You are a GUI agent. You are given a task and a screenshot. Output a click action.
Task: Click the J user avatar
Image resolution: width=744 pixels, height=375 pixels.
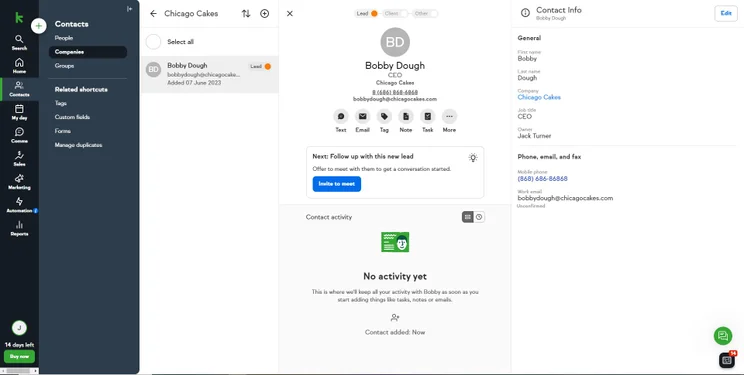19,328
